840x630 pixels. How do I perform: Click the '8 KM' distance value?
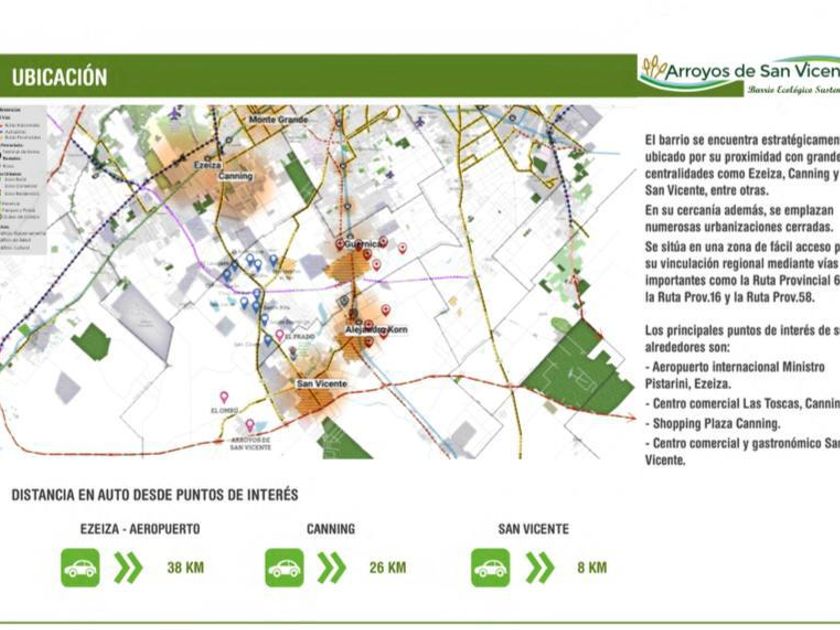[x=592, y=567]
